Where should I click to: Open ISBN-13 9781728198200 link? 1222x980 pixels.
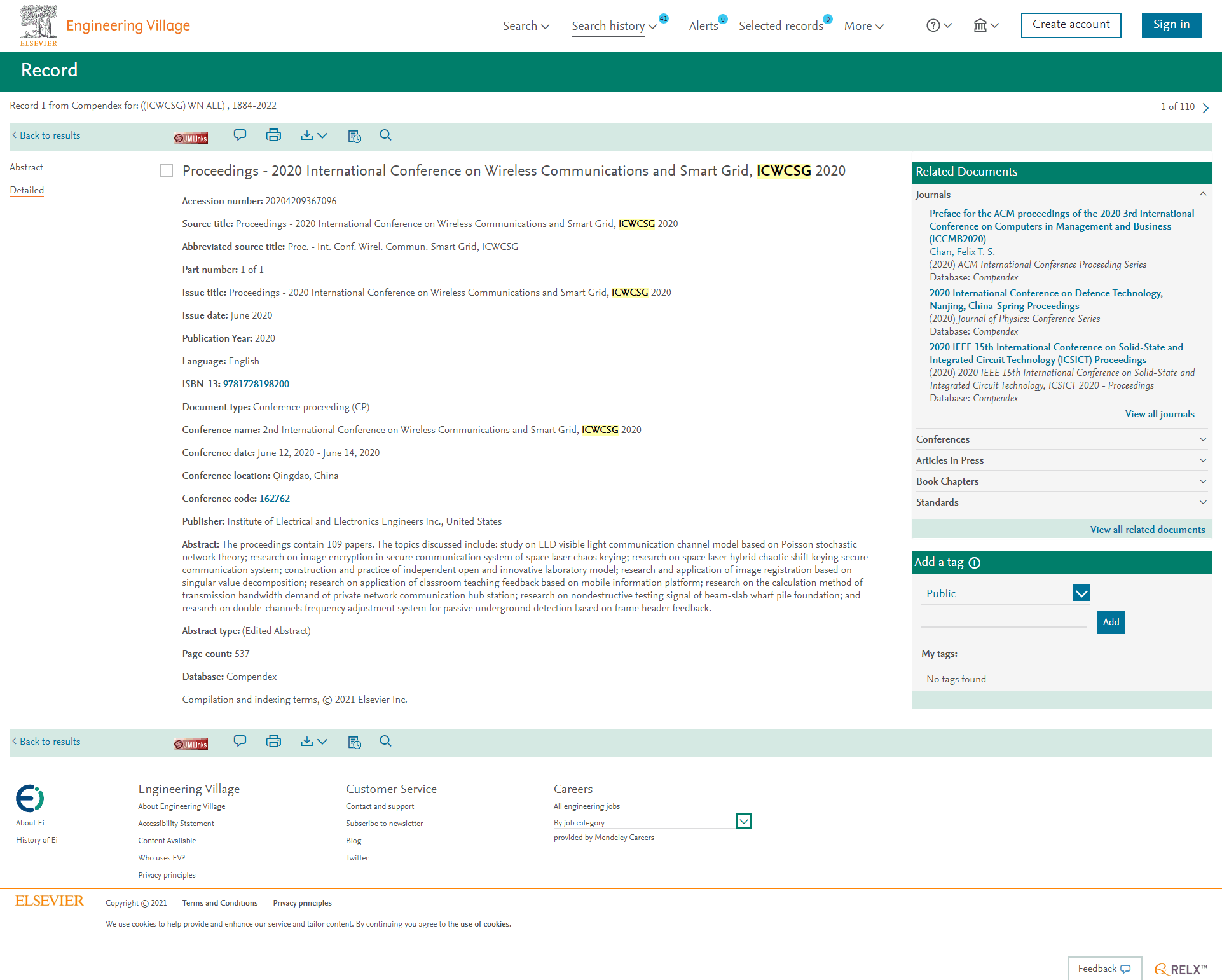point(256,384)
